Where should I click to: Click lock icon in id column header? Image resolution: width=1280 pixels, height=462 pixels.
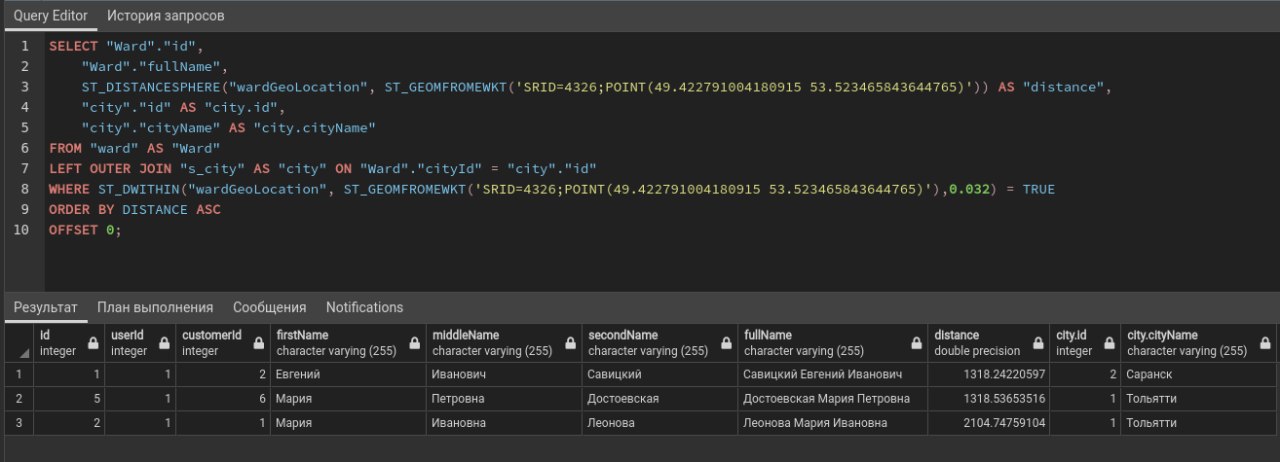(93, 343)
